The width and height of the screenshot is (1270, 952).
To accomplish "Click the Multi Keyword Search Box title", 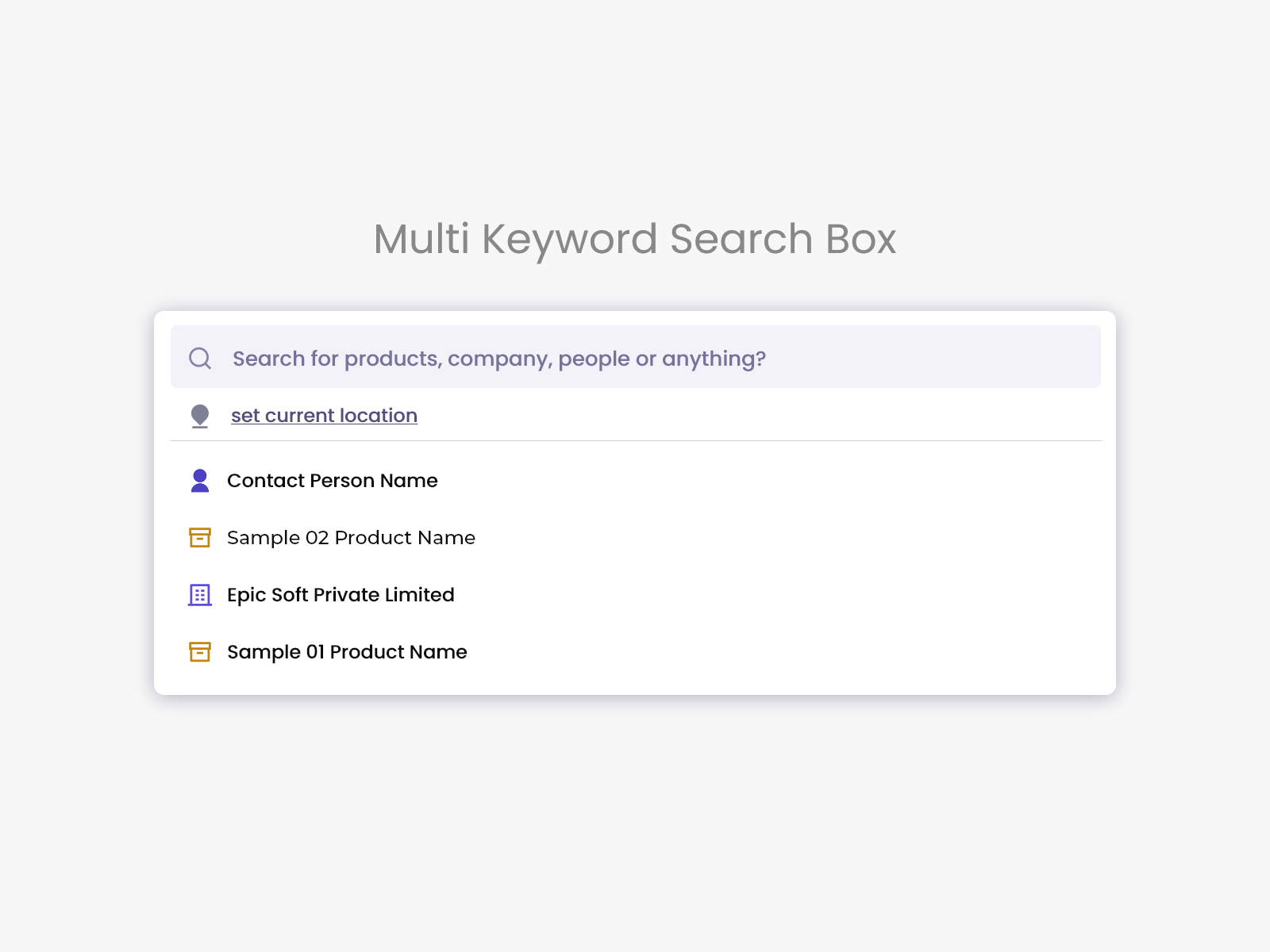I will point(635,240).
